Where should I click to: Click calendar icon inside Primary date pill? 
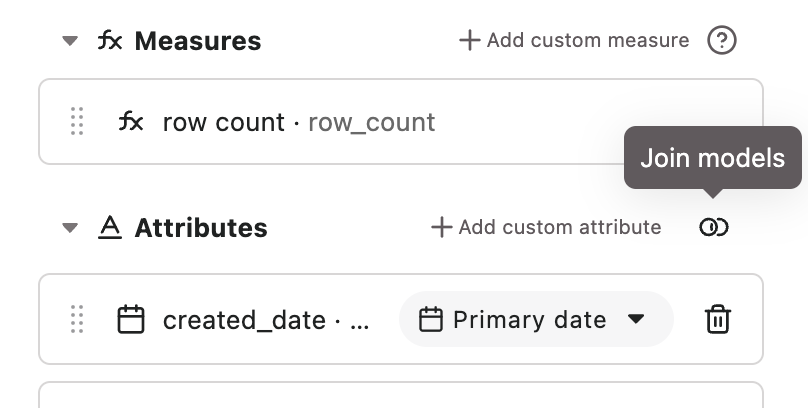pyautogui.click(x=431, y=319)
